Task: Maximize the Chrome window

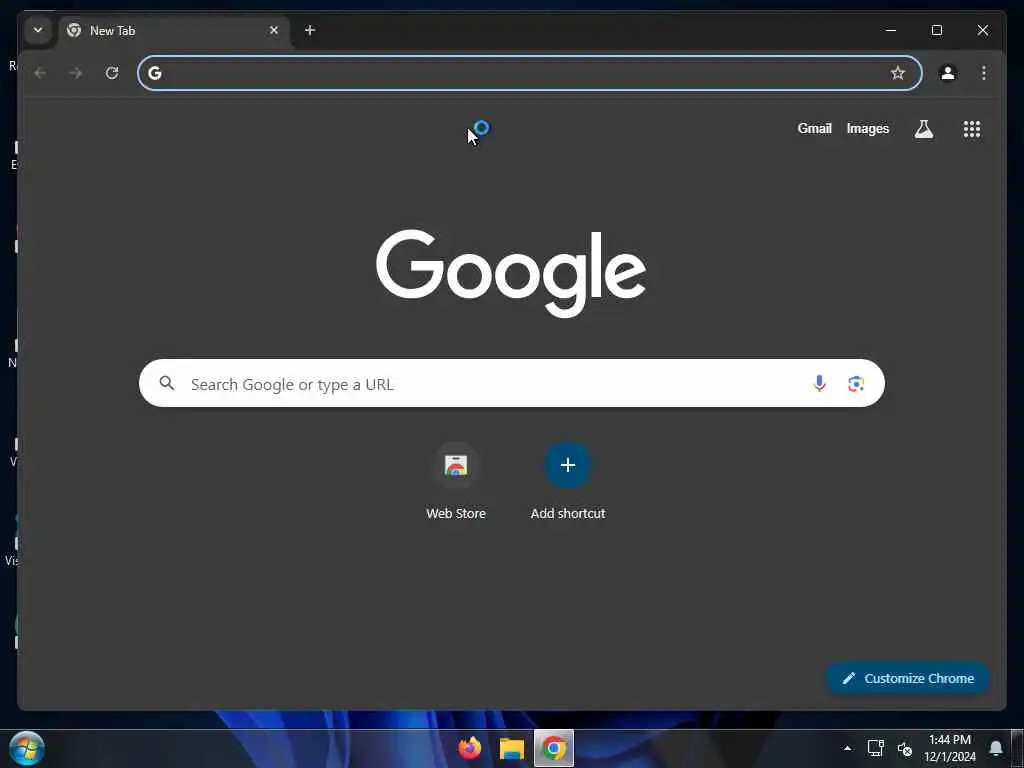Action: (x=937, y=30)
